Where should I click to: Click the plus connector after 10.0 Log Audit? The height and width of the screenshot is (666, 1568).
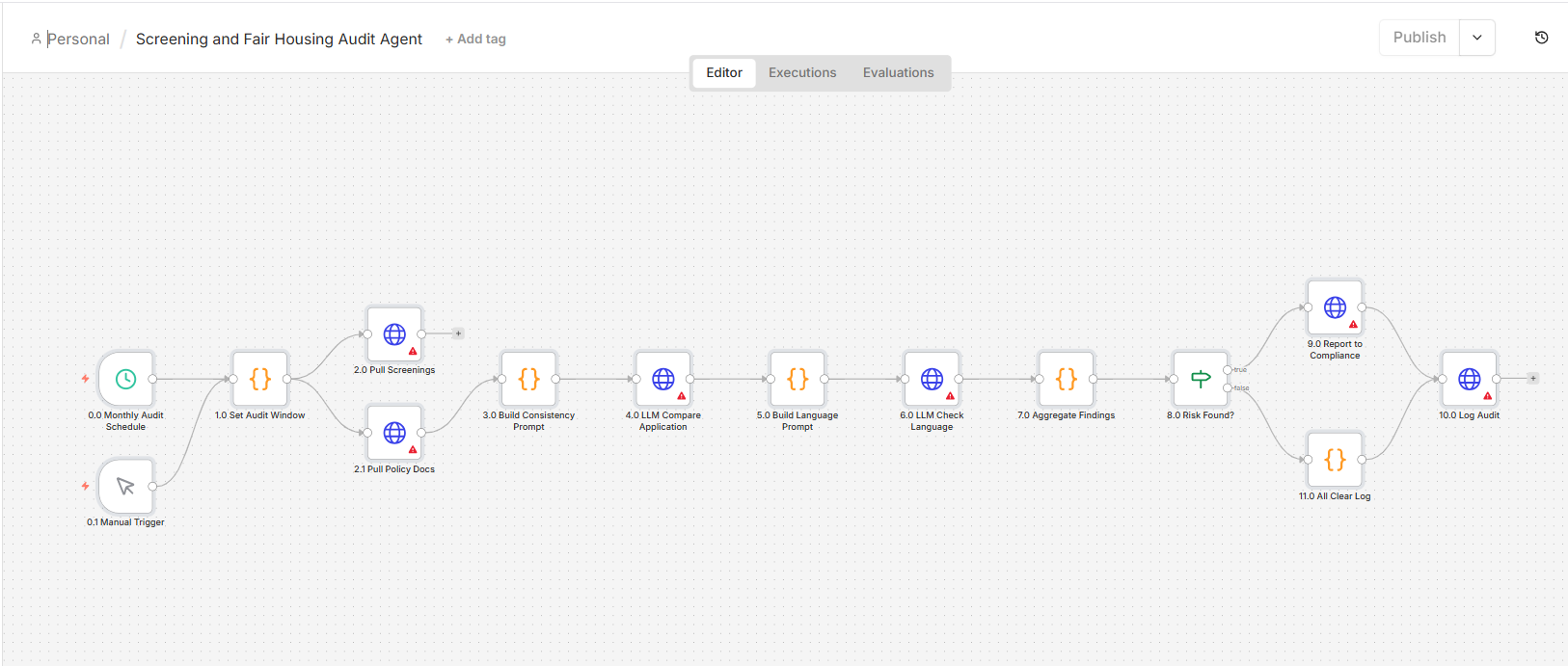[1533, 379]
